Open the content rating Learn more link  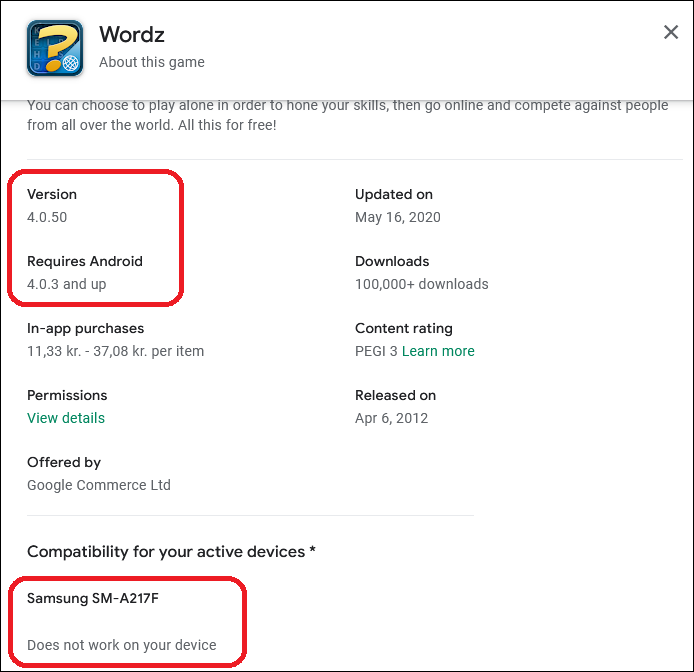click(438, 351)
